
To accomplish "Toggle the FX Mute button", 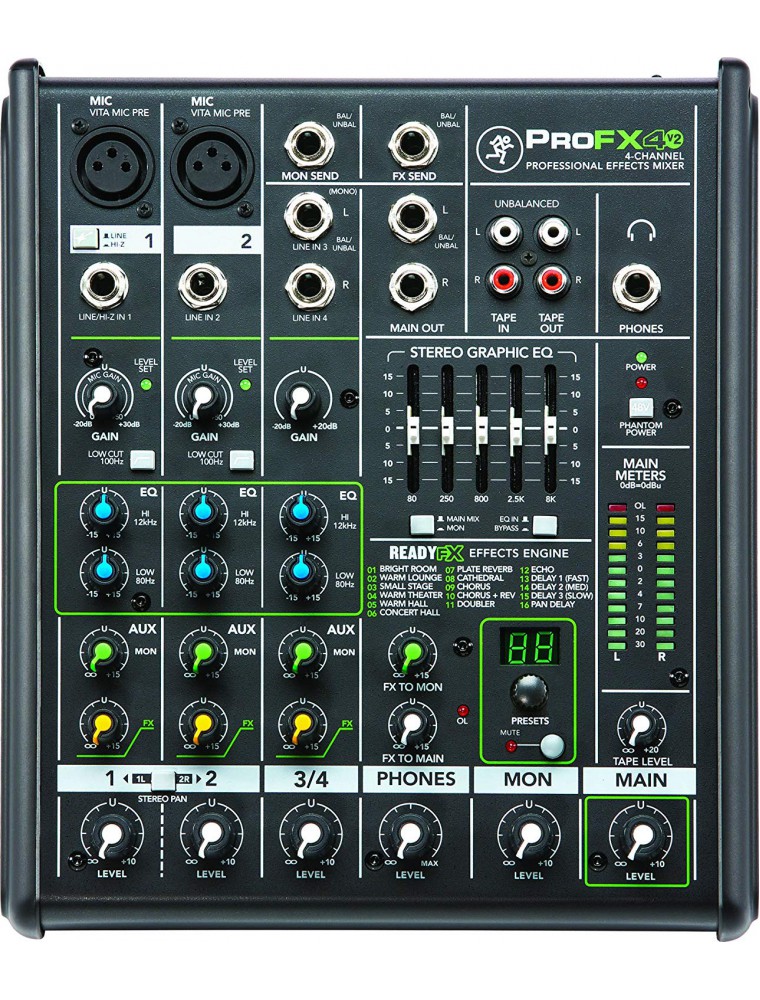I will (552, 746).
